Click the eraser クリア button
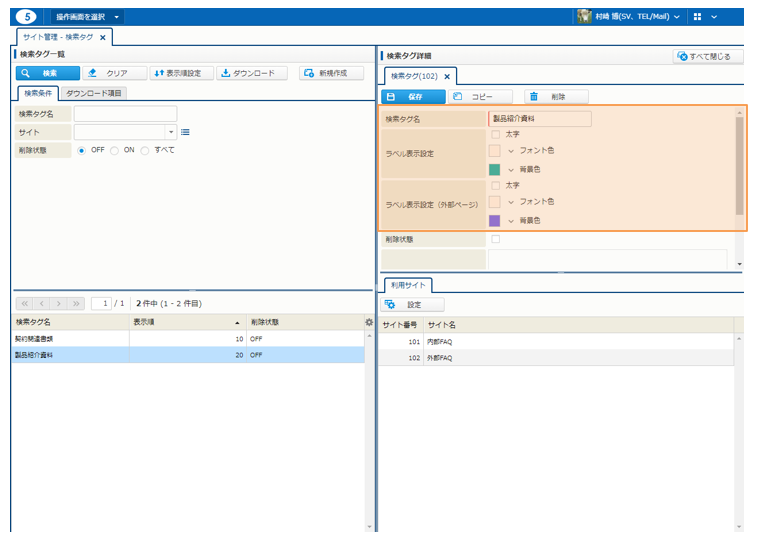This screenshot has height=552, width=759. point(112,73)
